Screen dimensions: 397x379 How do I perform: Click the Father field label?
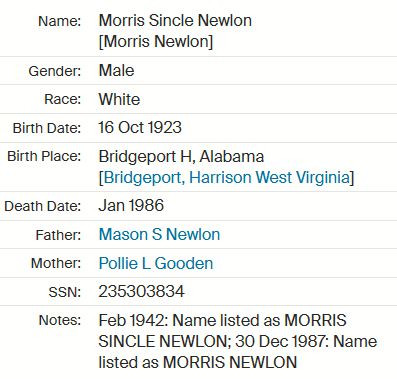[x=58, y=235]
